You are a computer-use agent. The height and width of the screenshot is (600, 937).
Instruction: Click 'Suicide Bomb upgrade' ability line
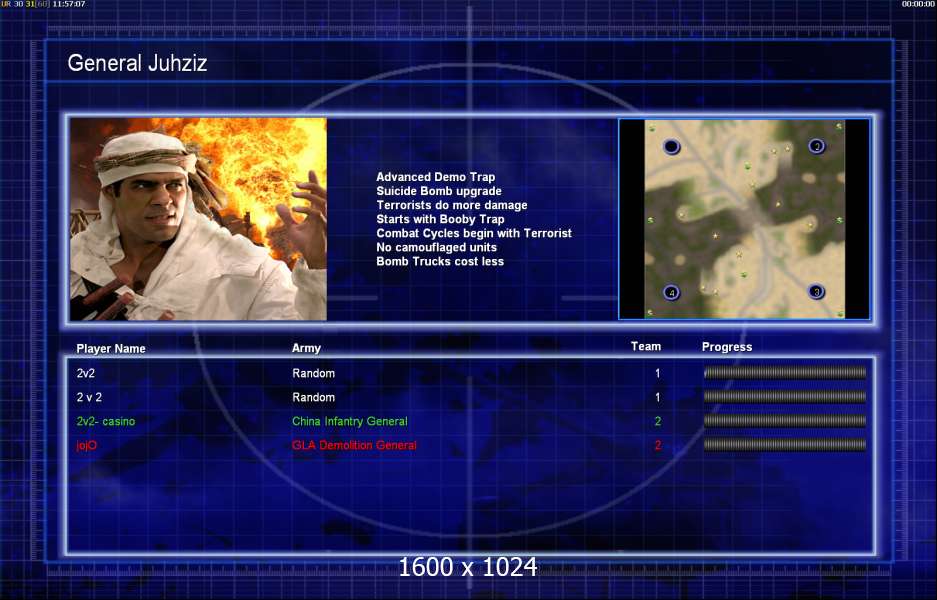tap(439, 191)
